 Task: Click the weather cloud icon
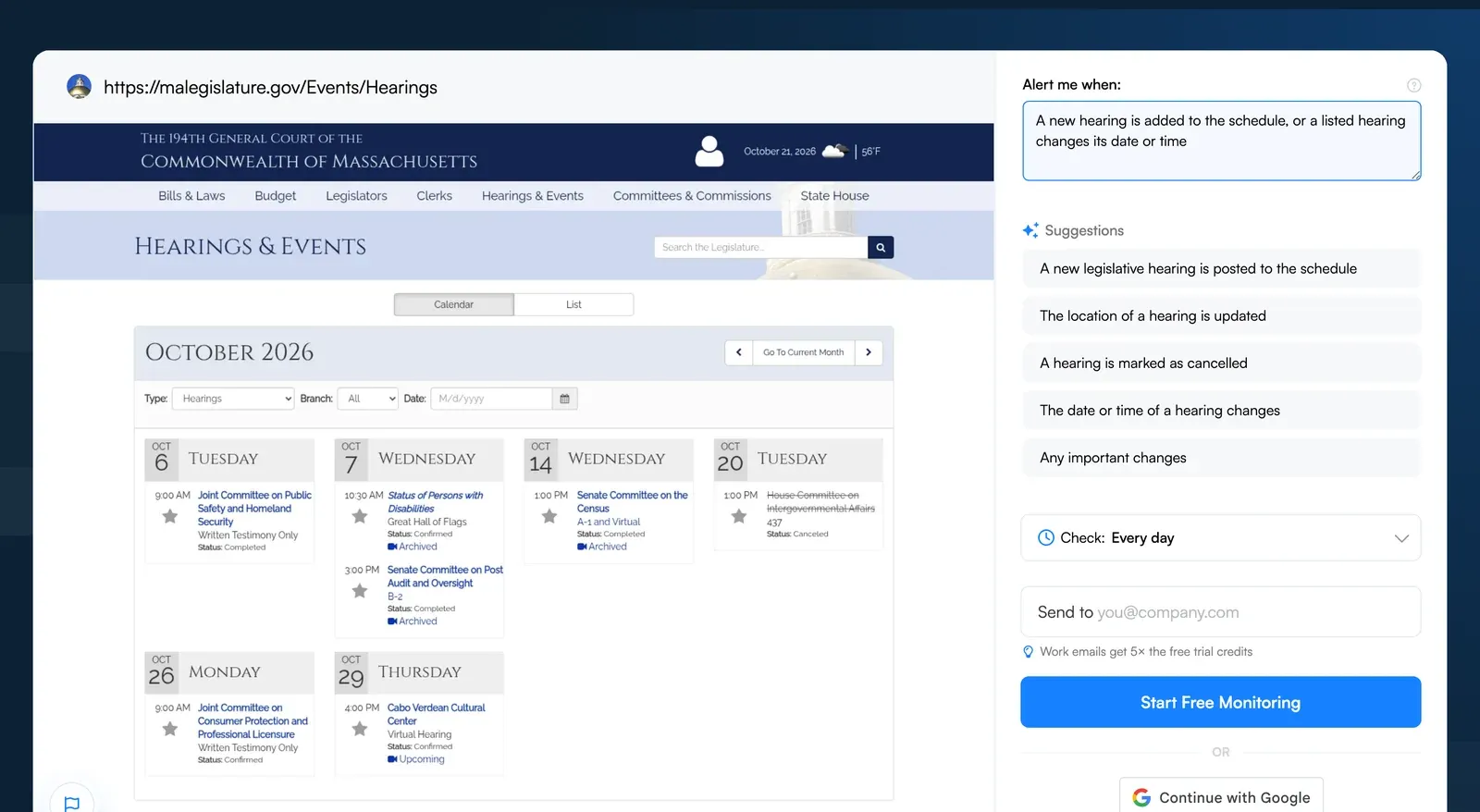click(x=834, y=151)
